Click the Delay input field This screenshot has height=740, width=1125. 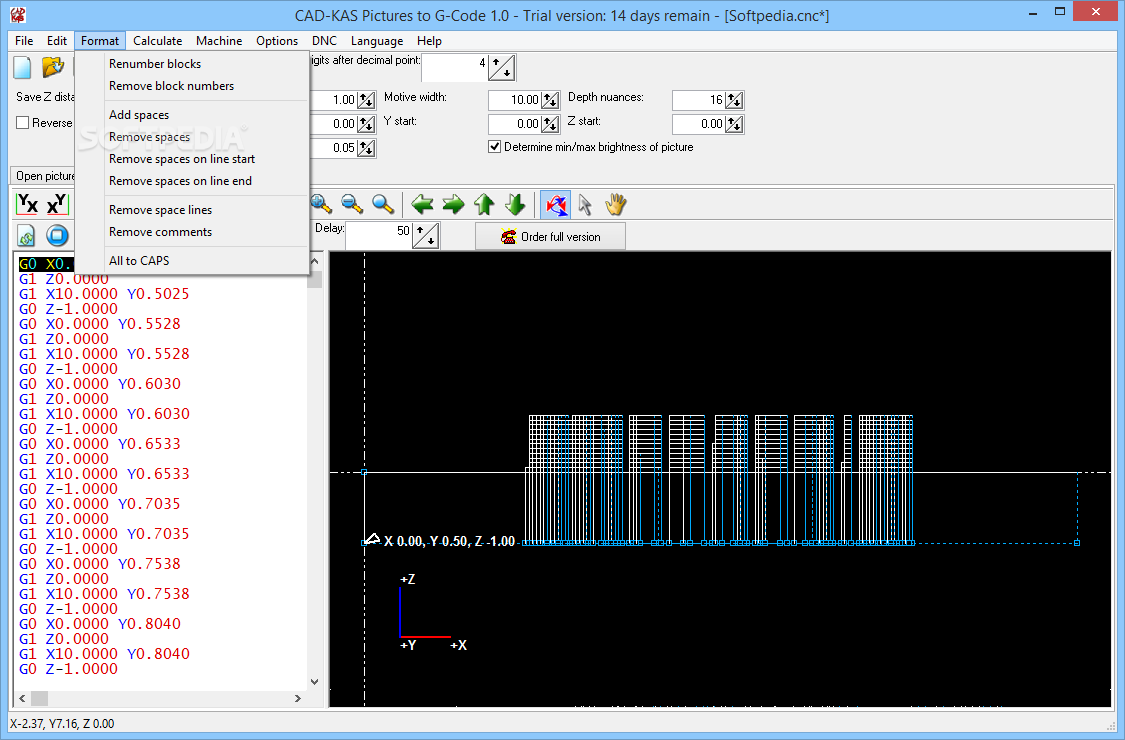(x=379, y=235)
